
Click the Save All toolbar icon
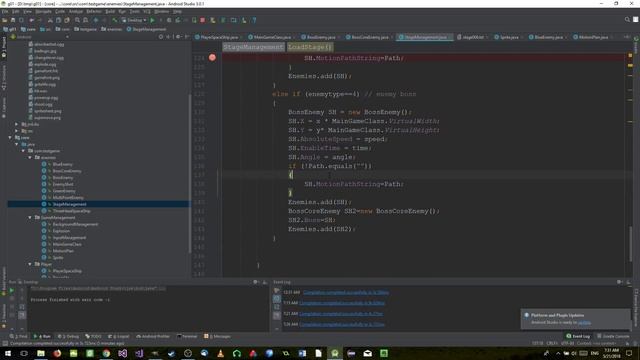pyautogui.click(x=13, y=20)
